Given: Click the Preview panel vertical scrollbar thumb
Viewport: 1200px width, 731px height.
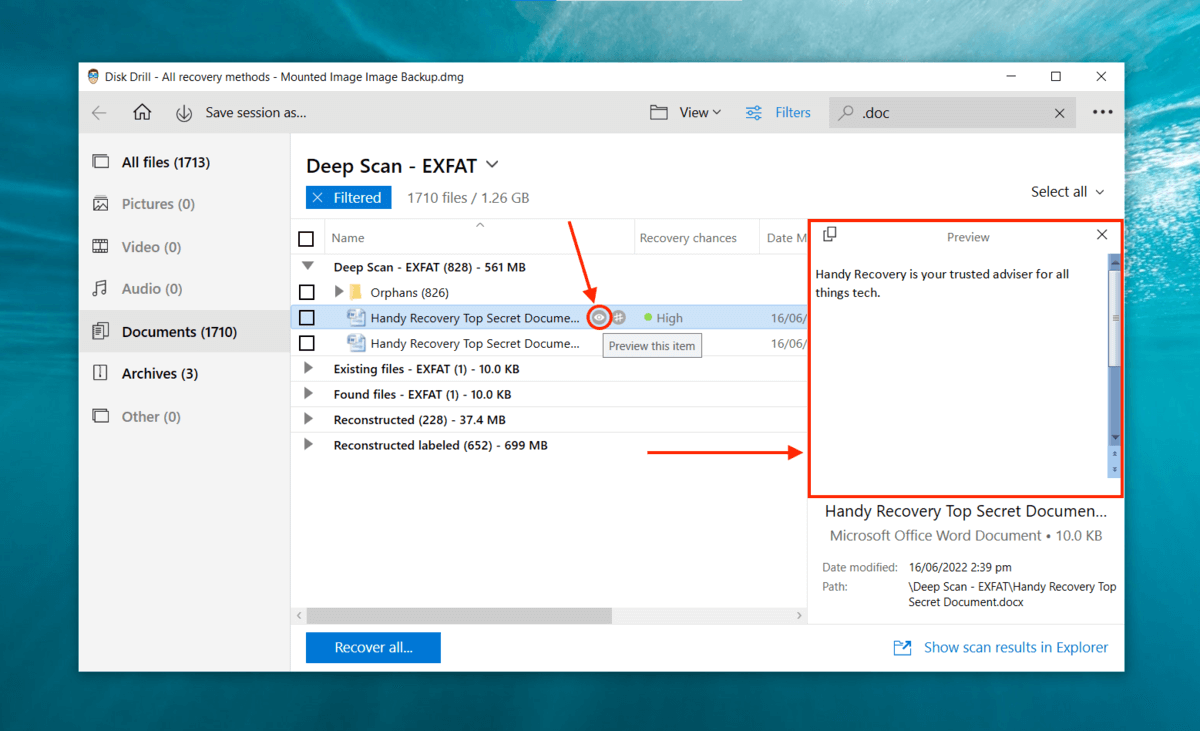Looking at the screenshot, I should click(1114, 317).
